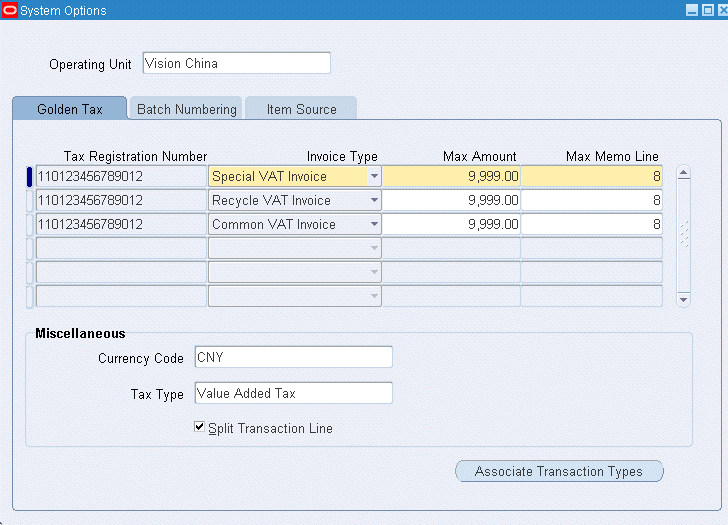This screenshot has width=728, height=525.
Task: Expand the Common VAT Invoice dropdown
Action: coord(374,224)
